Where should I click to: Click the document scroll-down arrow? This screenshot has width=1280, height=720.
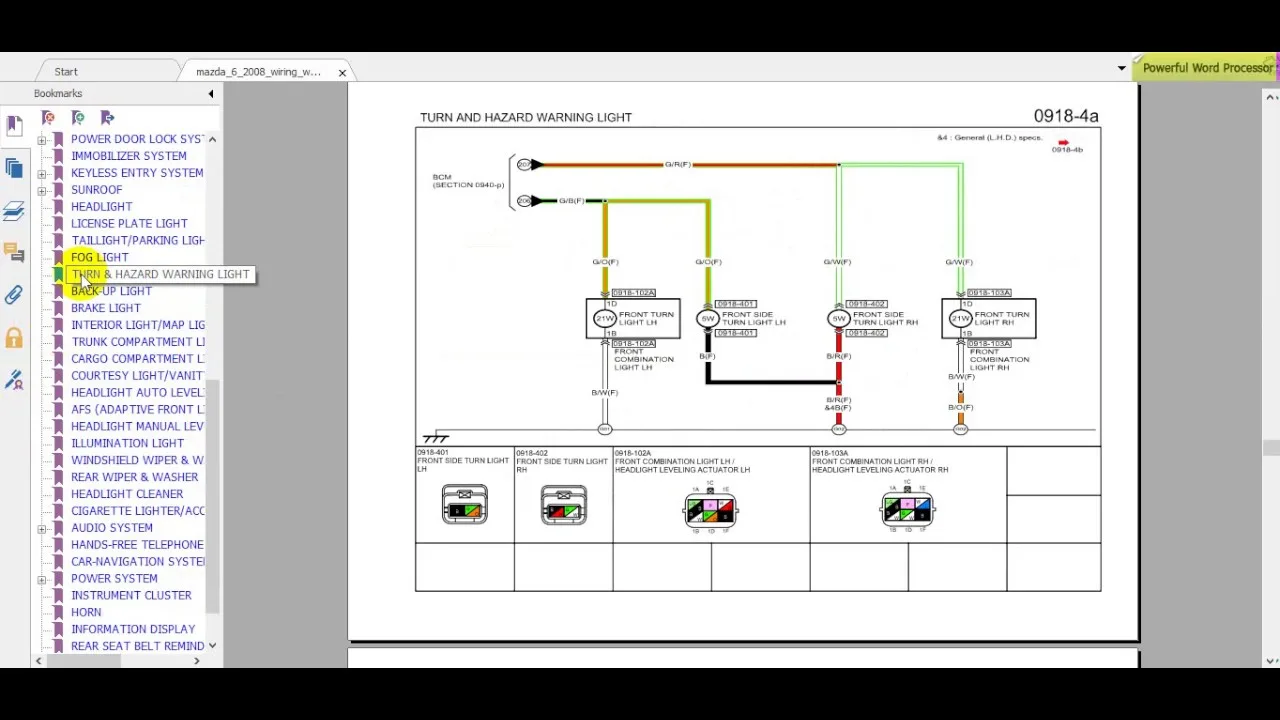(x=1271, y=661)
